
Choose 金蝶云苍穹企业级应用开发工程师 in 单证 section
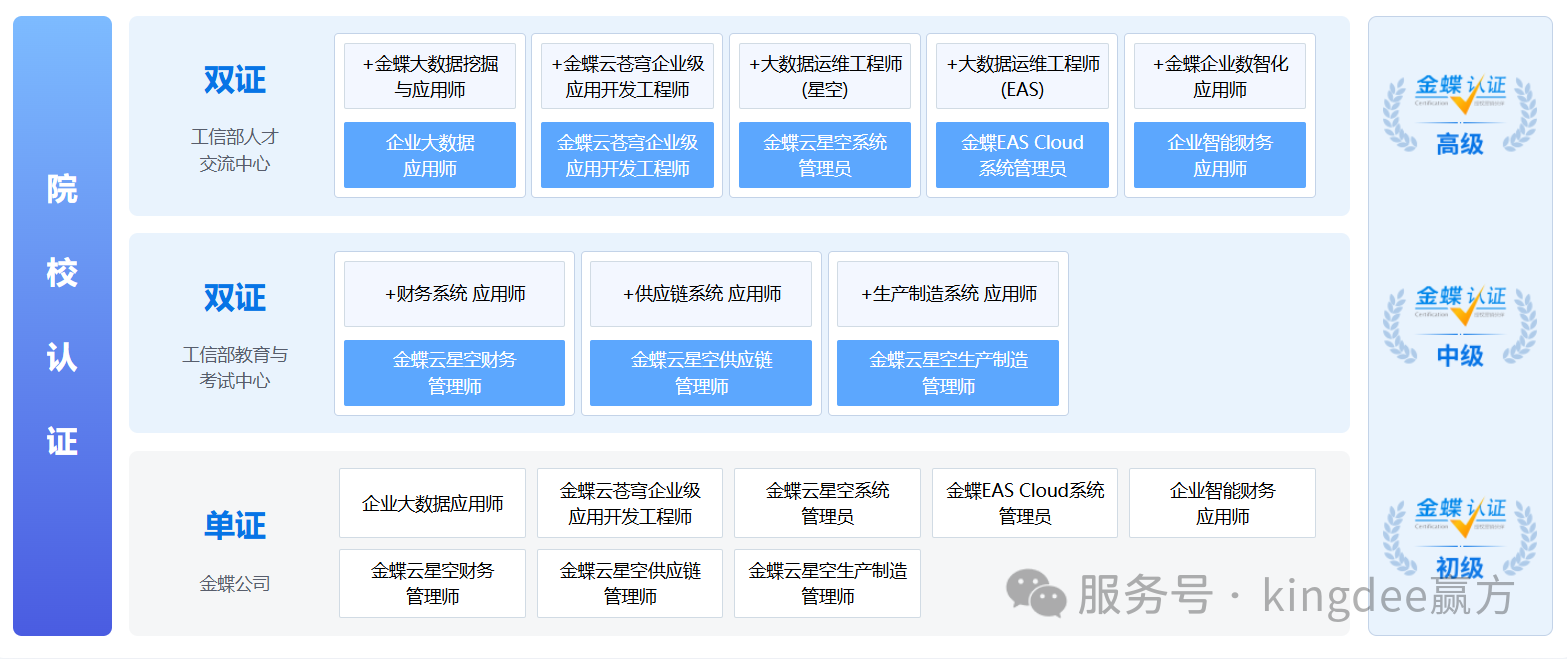[630, 503]
